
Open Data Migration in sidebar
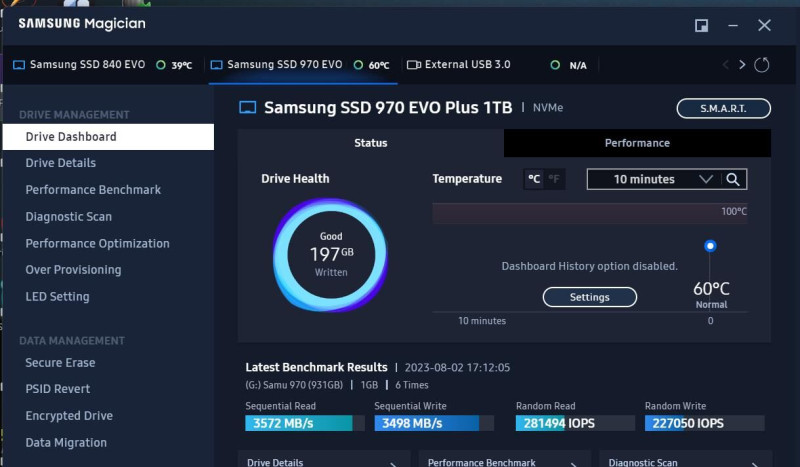point(66,443)
